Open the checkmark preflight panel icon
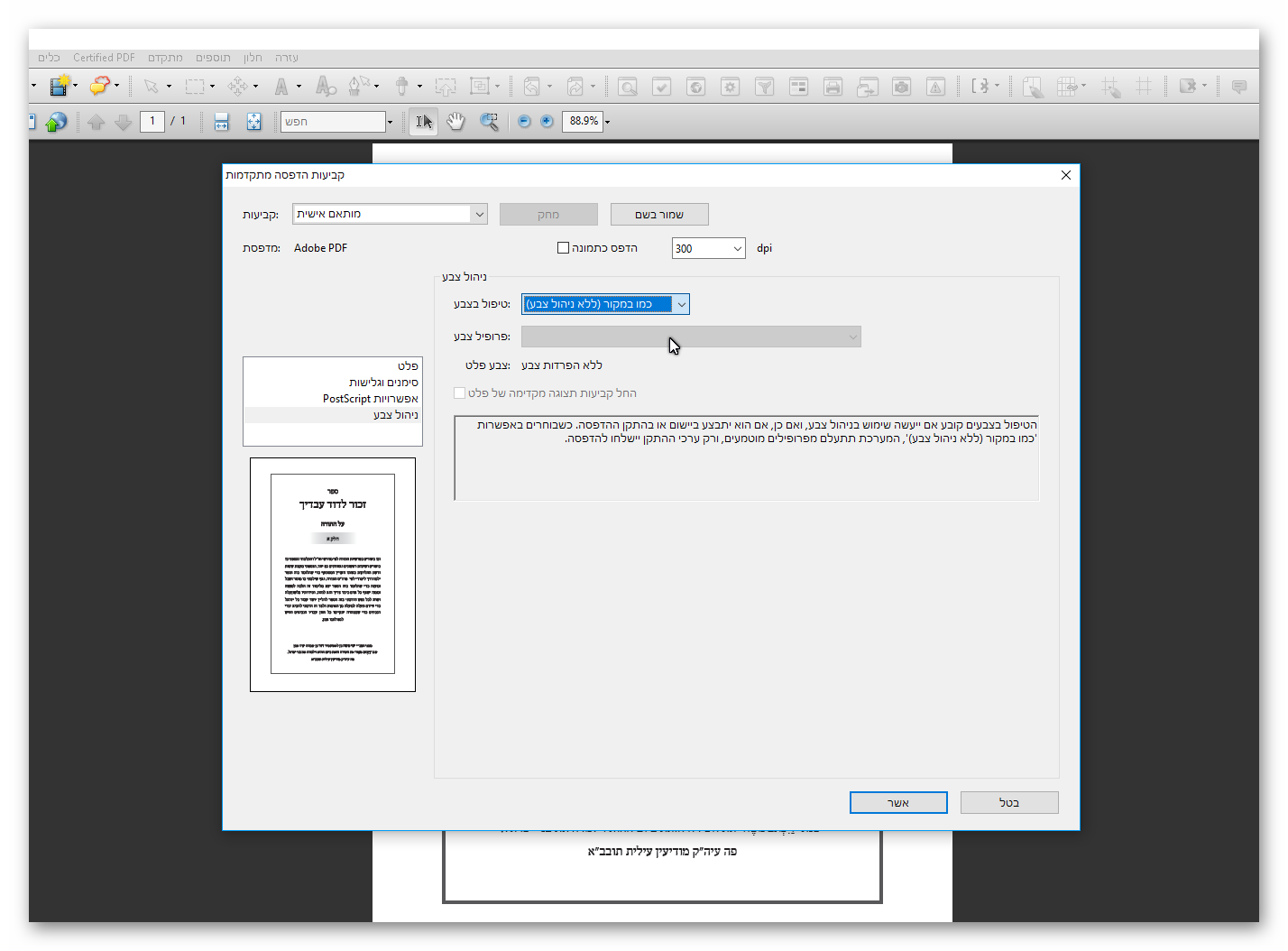Image resolution: width=1288 pixels, height=951 pixels. pyautogui.click(x=662, y=87)
